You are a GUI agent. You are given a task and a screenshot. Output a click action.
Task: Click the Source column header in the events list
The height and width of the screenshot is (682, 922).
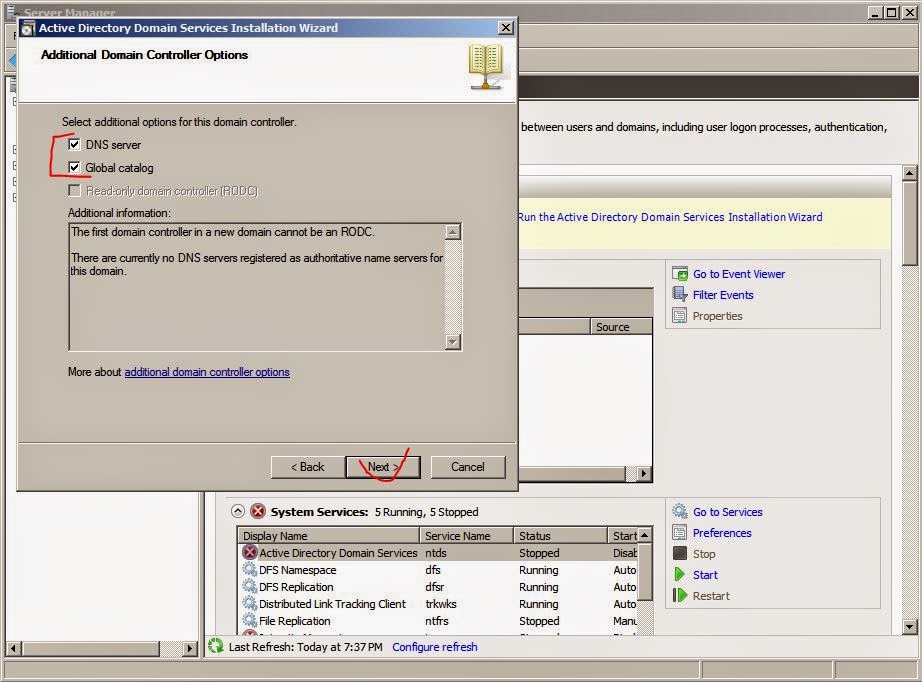pyautogui.click(x=621, y=327)
